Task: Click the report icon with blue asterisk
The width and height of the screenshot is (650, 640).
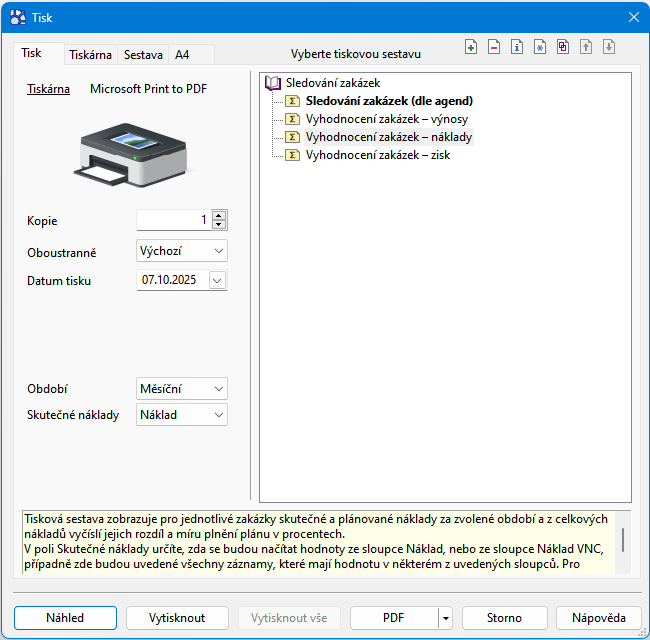Action: (x=540, y=47)
